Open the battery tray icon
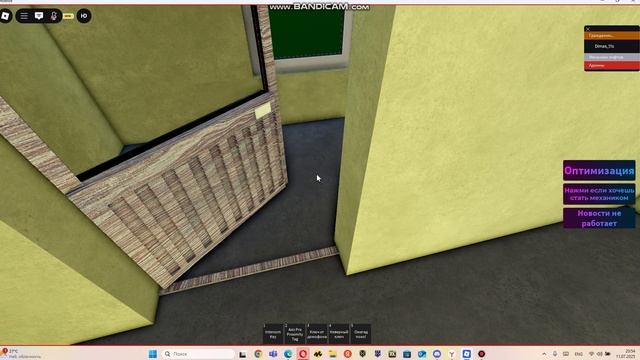640x360 pixels. [608, 354]
